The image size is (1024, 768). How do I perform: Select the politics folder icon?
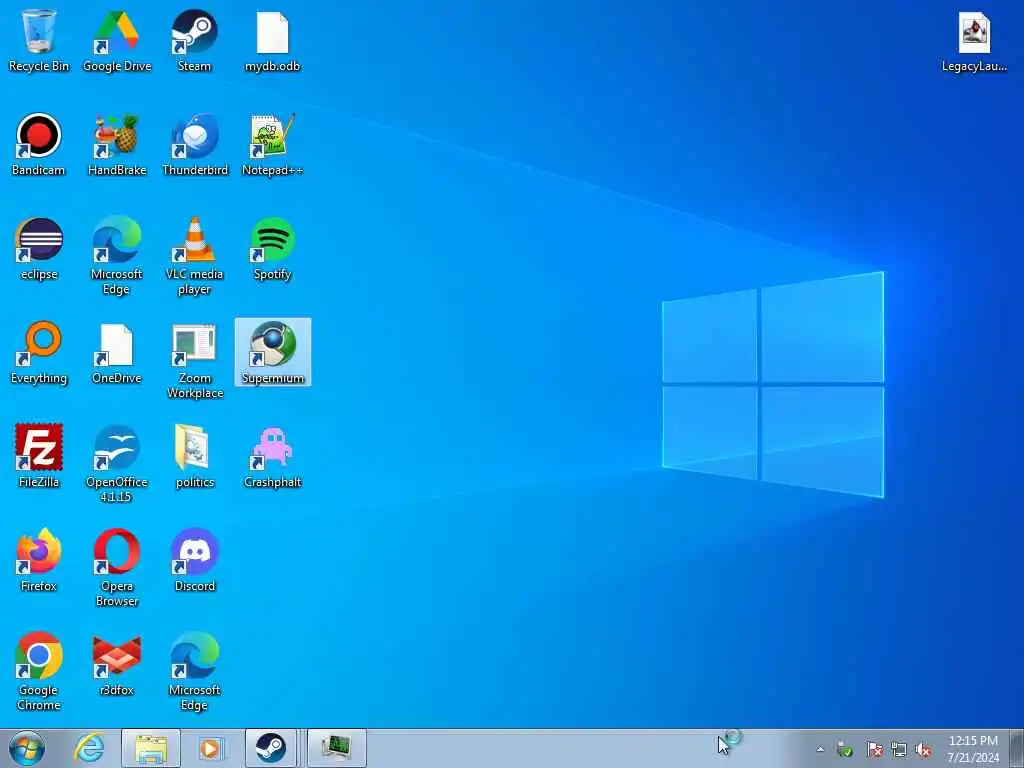click(195, 456)
